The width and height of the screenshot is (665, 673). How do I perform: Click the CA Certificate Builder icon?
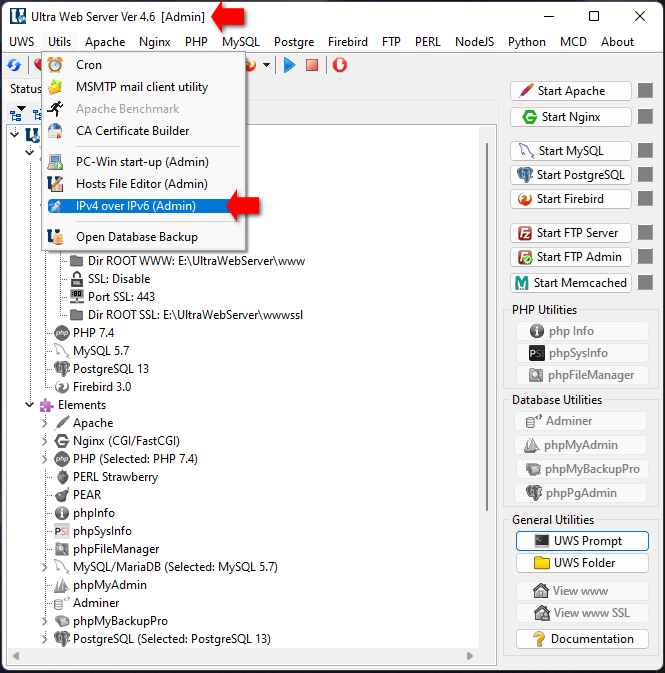(x=55, y=131)
